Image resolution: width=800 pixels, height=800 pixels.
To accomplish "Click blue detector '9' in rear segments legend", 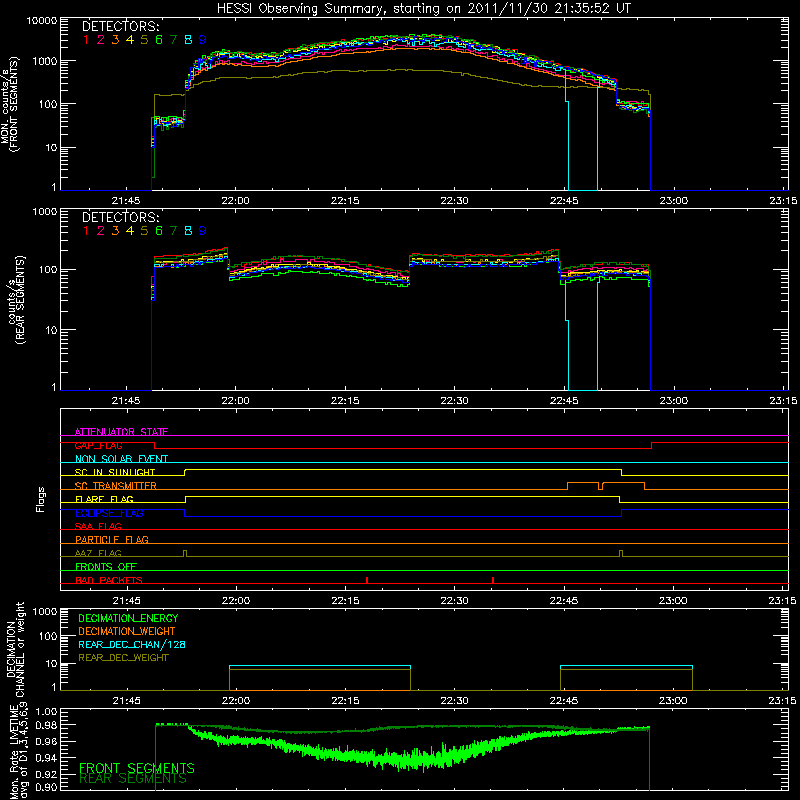I will [203, 231].
